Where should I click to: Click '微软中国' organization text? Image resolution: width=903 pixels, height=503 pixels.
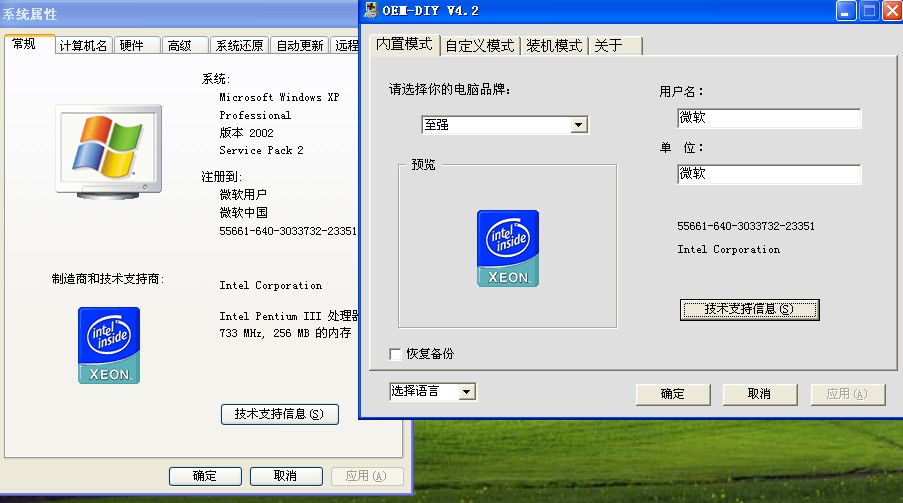(243, 213)
